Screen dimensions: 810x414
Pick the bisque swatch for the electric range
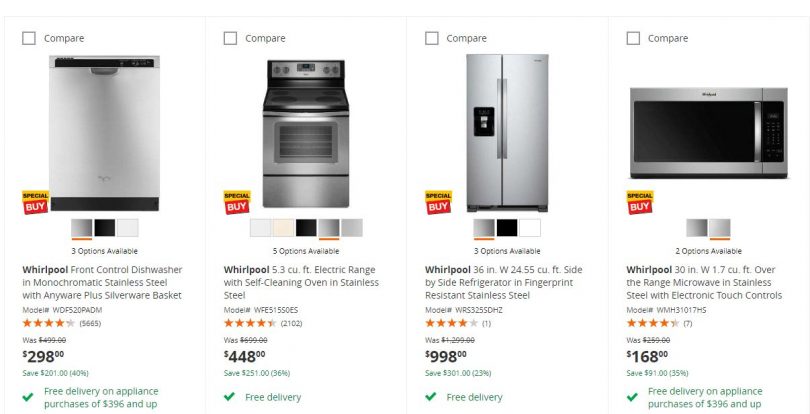pyautogui.click(x=284, y=228)
